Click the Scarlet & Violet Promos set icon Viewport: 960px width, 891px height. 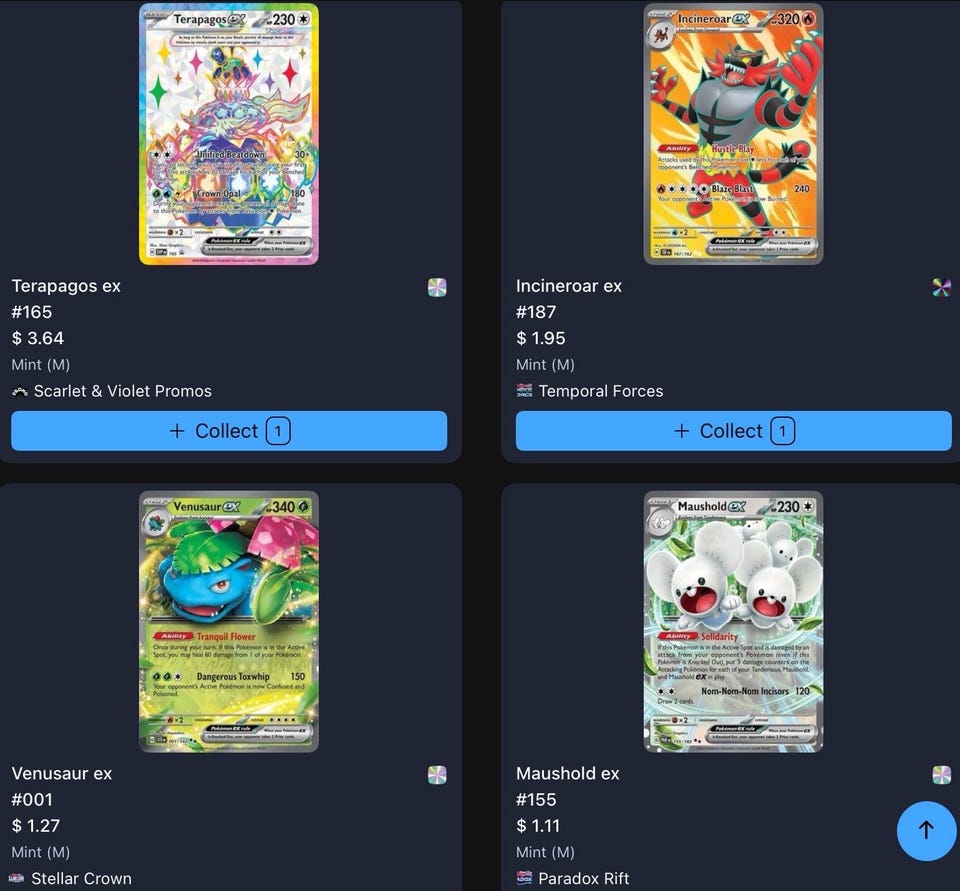tap(20, 391)
